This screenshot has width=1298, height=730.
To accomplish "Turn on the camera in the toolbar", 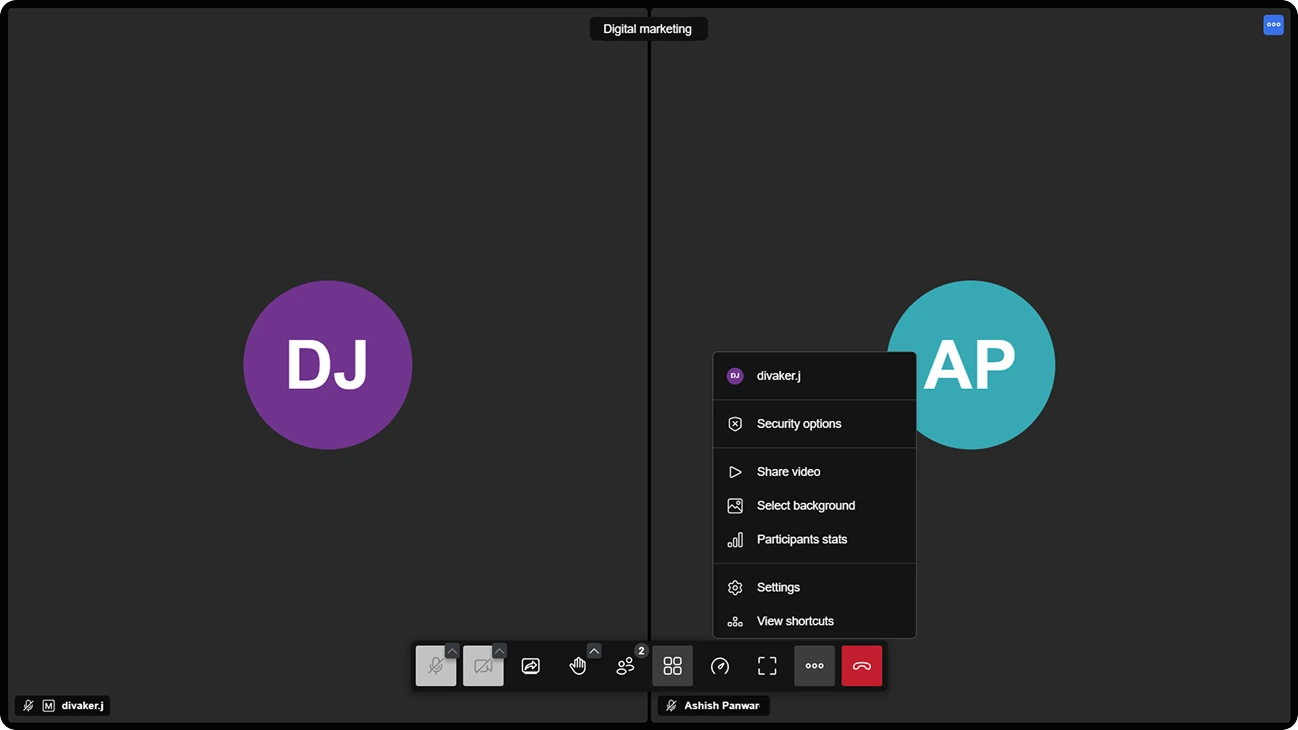I will (x=482, y=667).
